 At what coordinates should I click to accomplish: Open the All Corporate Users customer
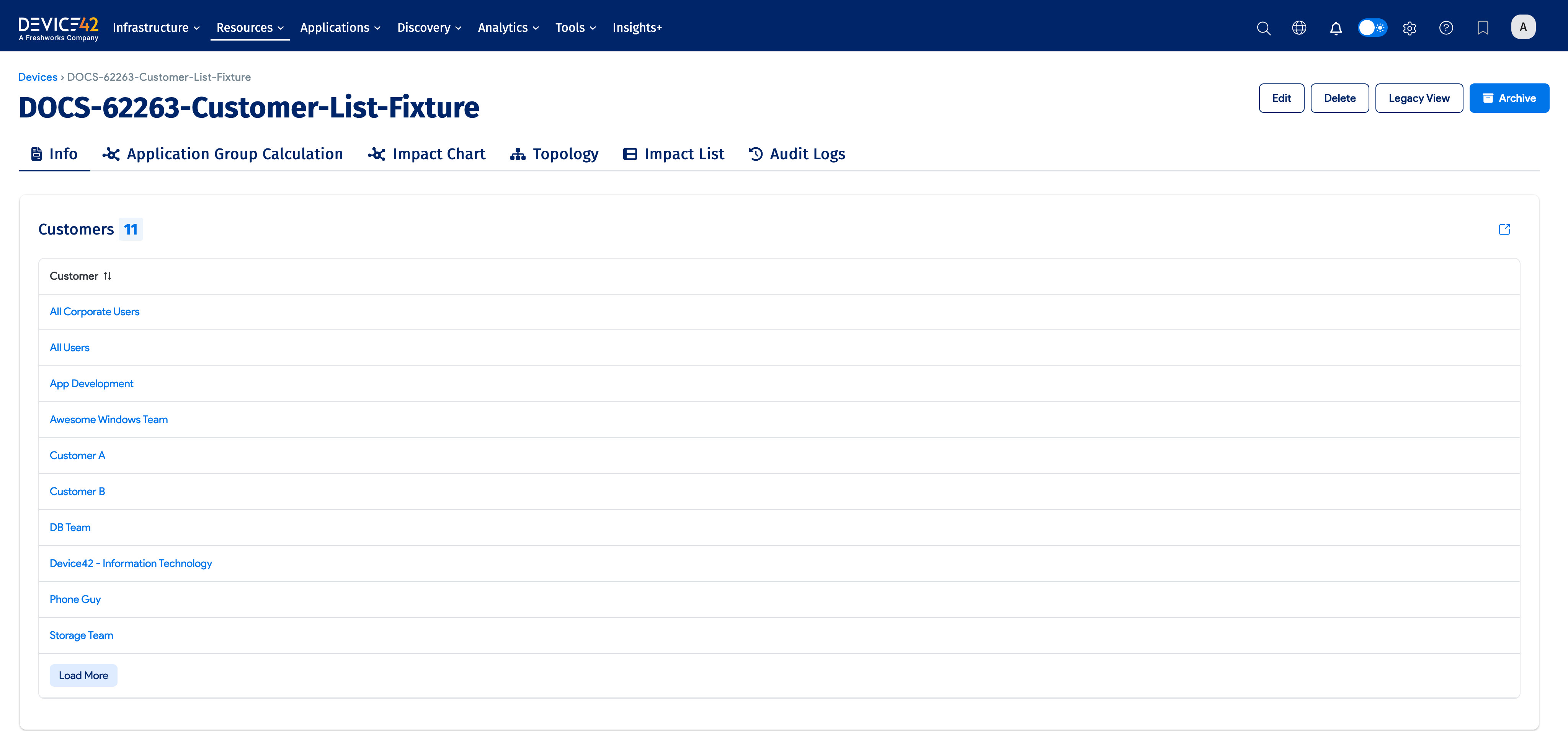(94, 312)
